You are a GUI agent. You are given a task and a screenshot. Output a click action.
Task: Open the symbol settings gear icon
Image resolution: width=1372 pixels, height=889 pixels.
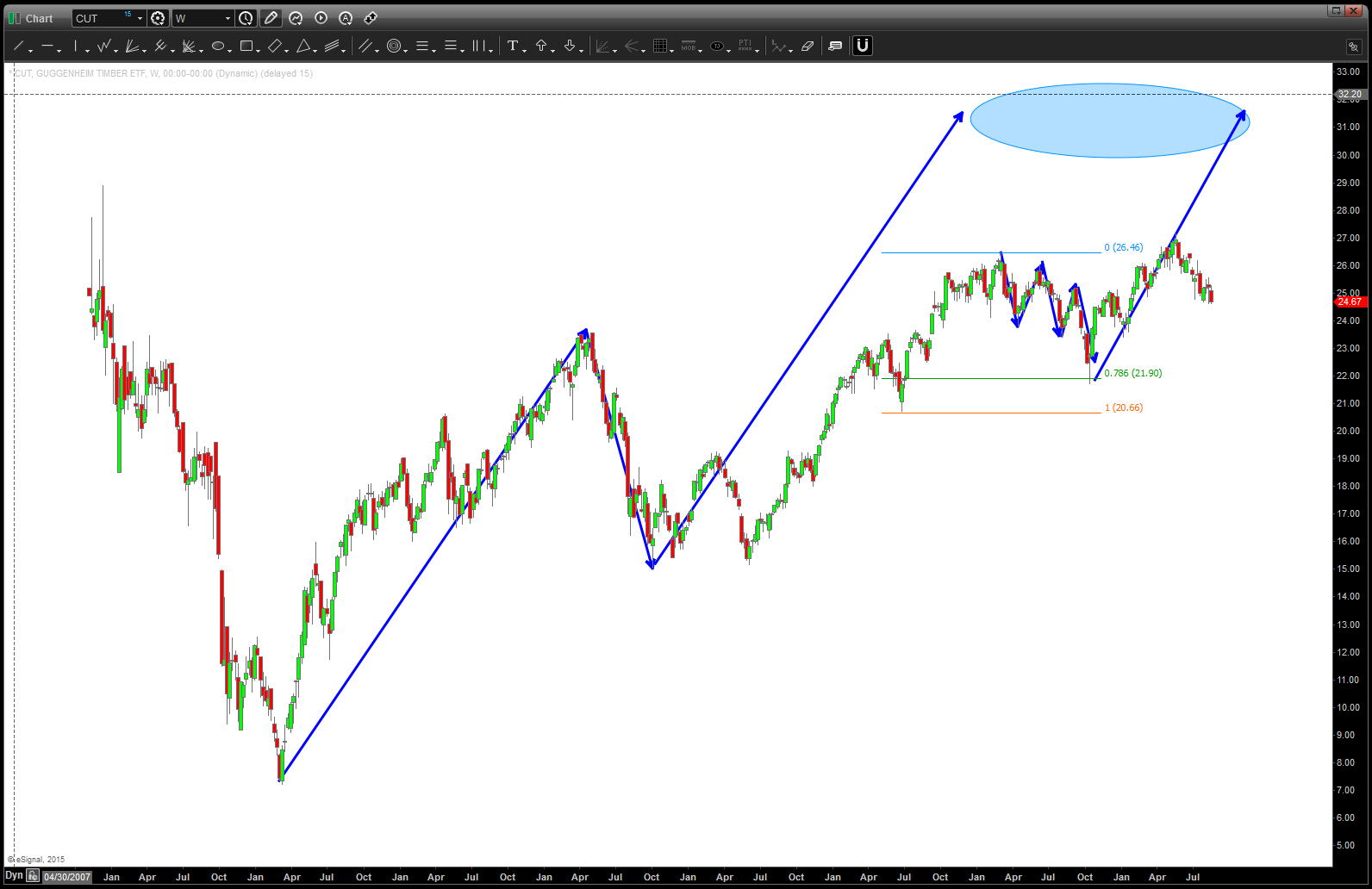pyautogui.click(x=158, y=18)
